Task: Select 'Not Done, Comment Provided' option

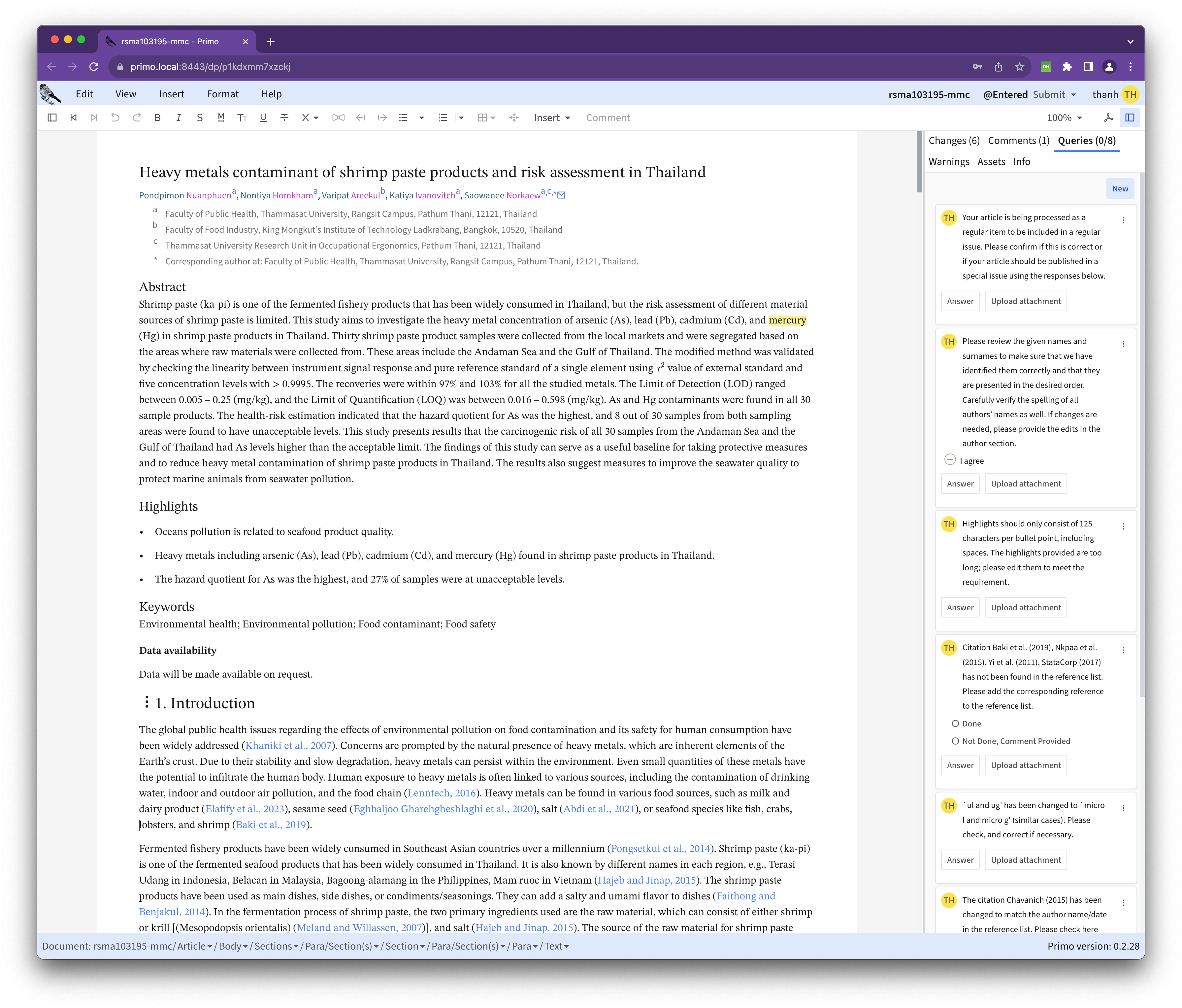Action: [x=955, y=741]
